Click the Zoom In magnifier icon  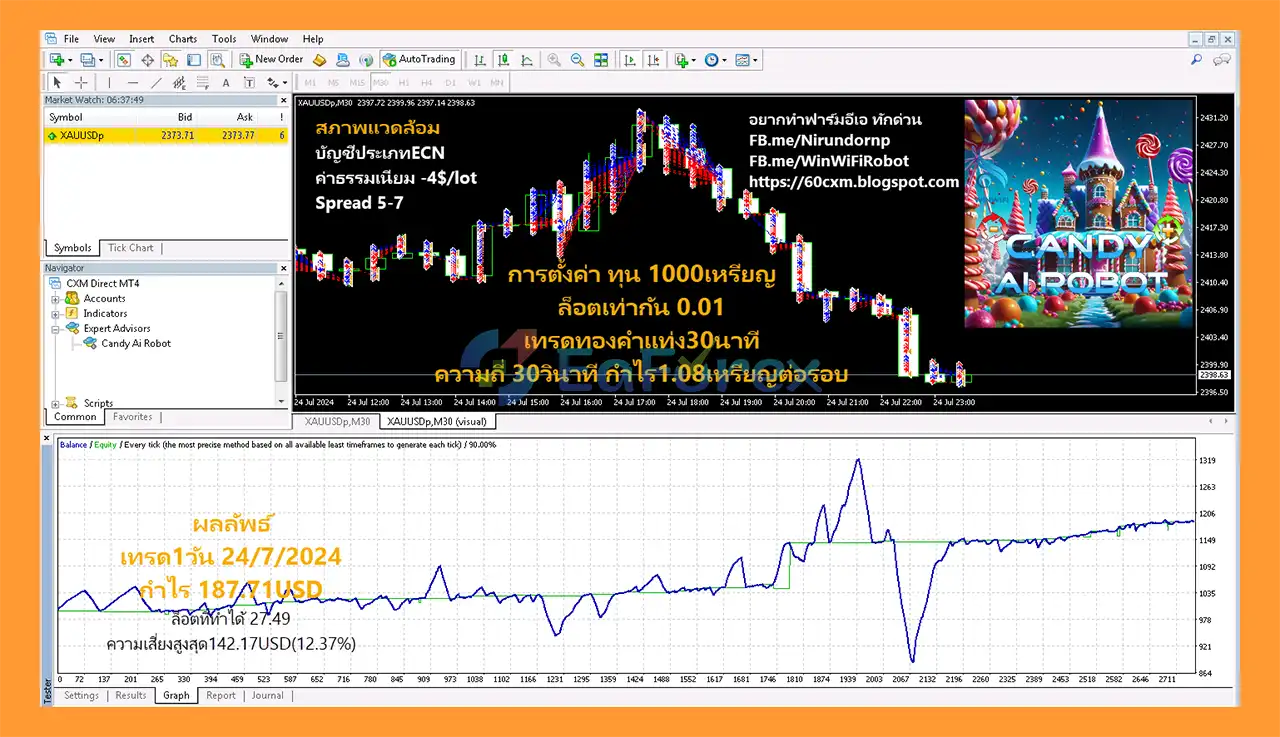[x=554, y=60]
